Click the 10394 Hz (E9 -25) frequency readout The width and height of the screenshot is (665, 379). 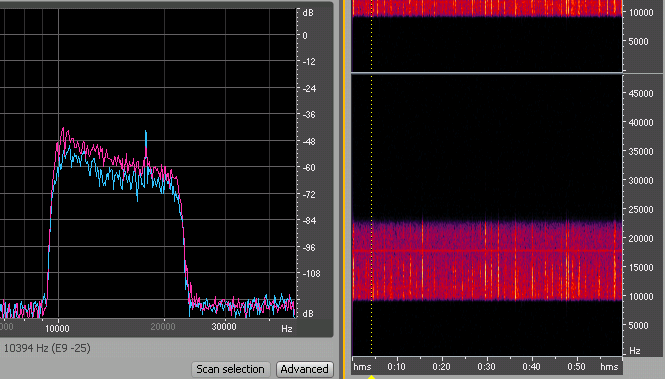(x=47, y=348)
